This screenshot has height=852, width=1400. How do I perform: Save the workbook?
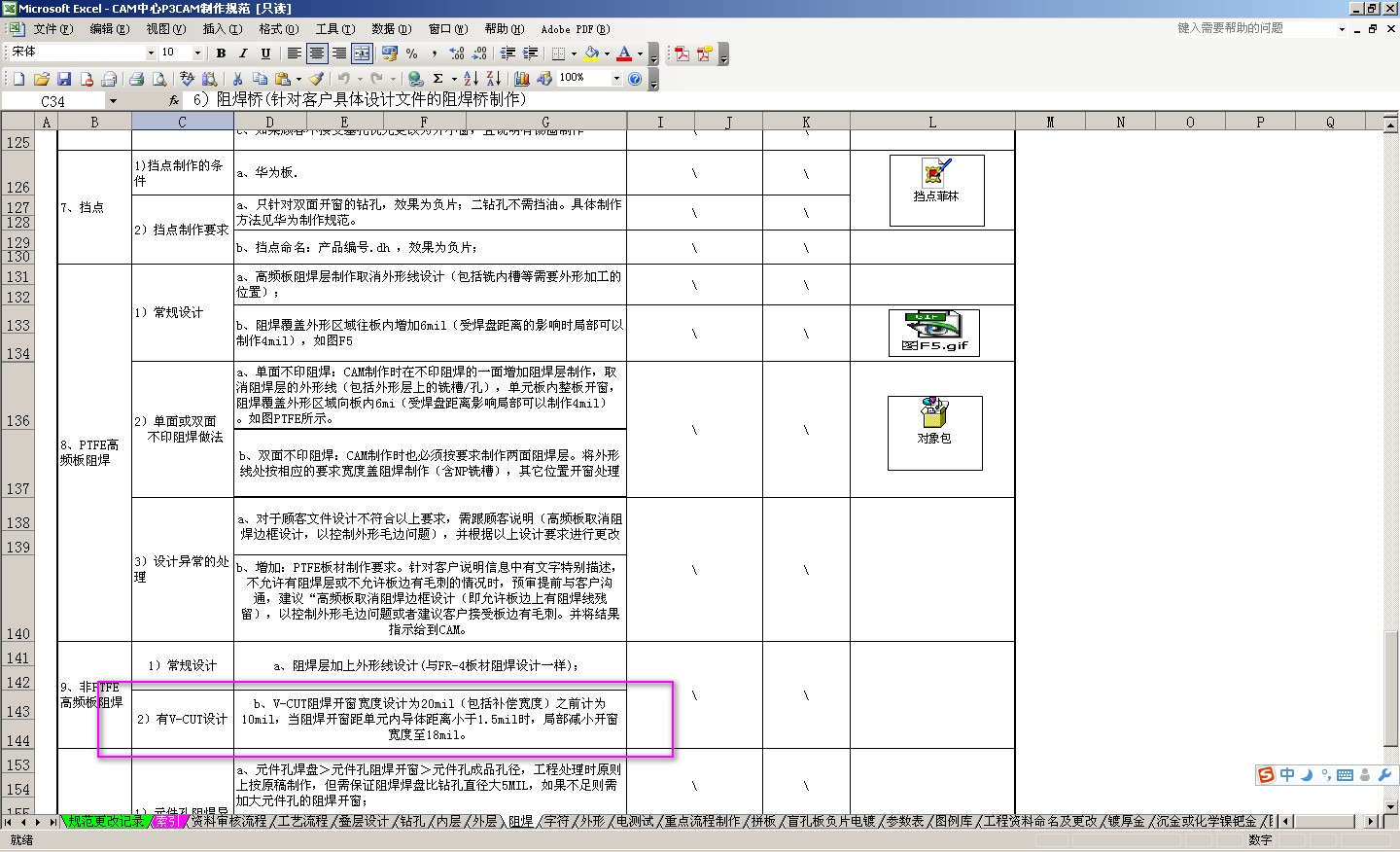pos(63,79)
